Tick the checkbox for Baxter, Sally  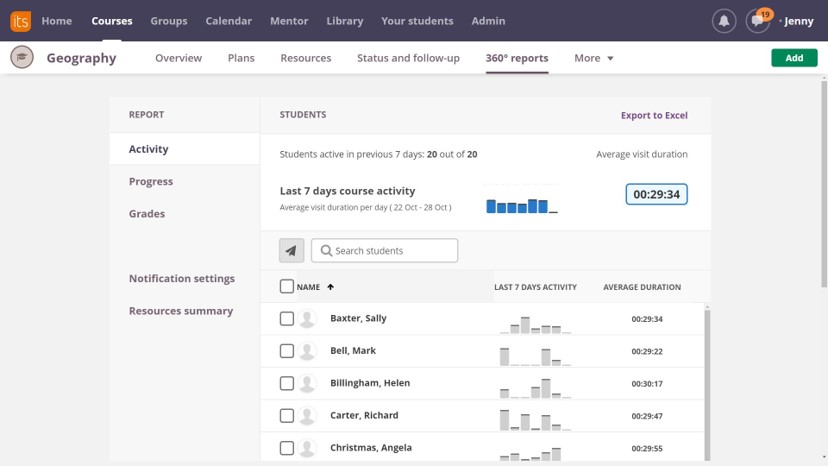(x=287, y=319)
